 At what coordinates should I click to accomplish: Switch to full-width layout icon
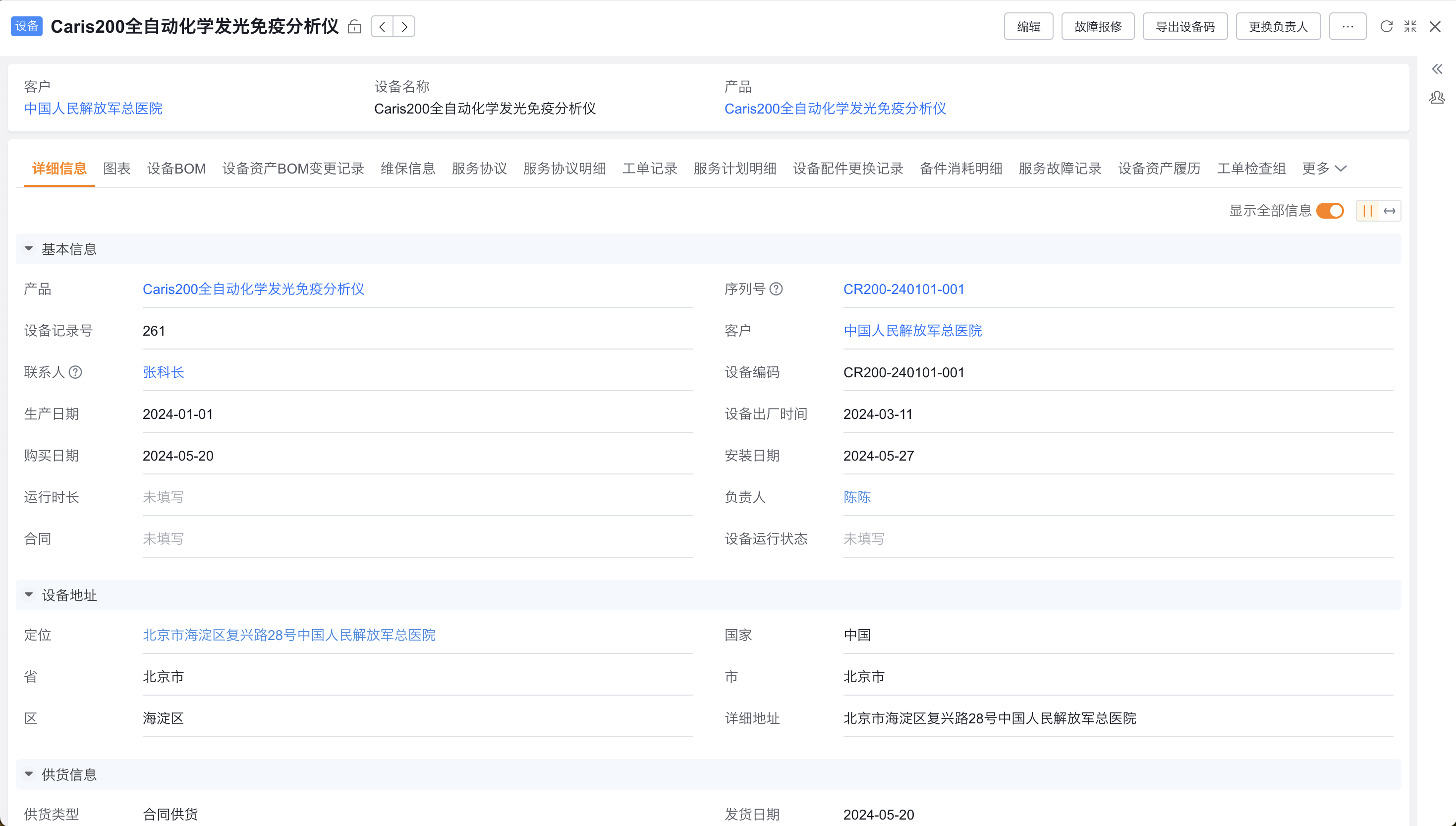click(x=1390, y=211)
